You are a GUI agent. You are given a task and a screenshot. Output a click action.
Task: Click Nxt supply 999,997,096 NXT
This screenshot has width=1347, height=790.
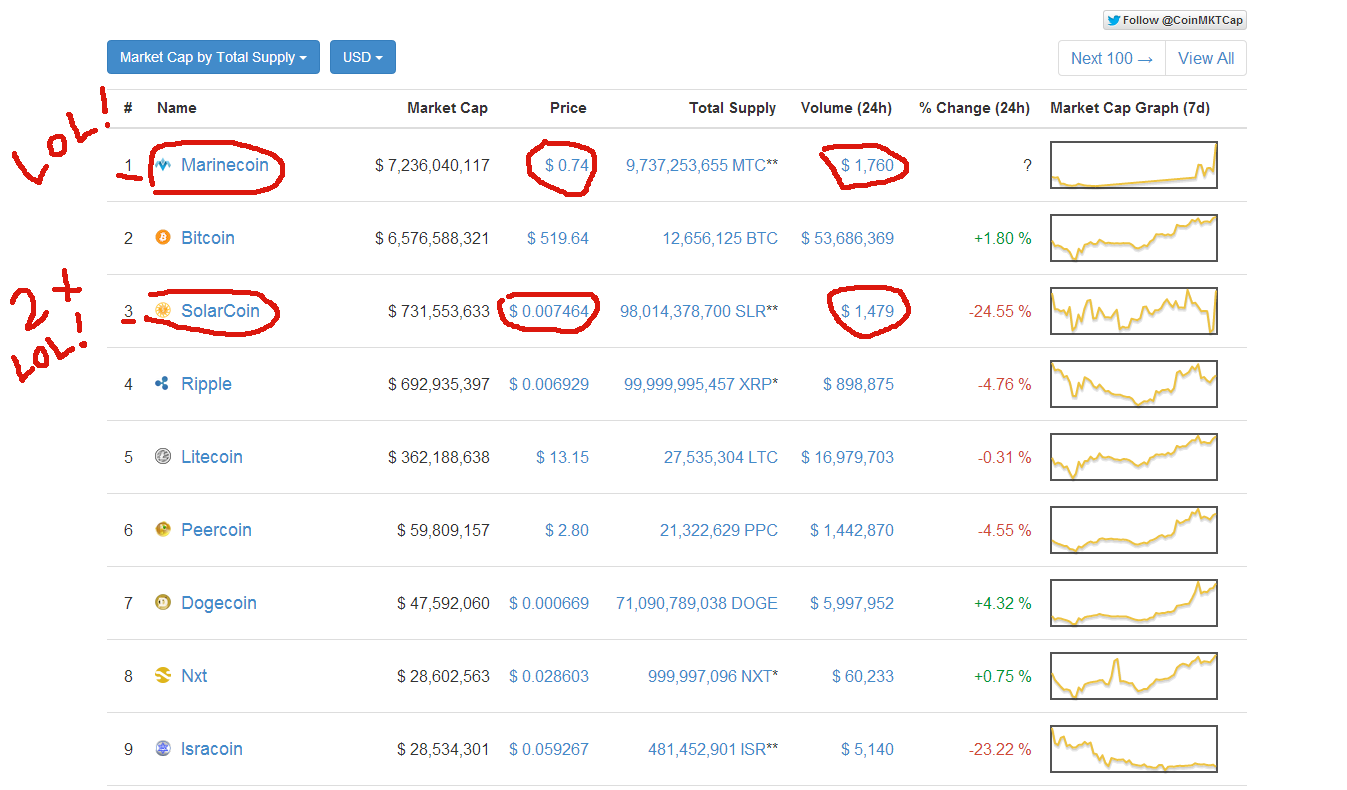point(710,676)
